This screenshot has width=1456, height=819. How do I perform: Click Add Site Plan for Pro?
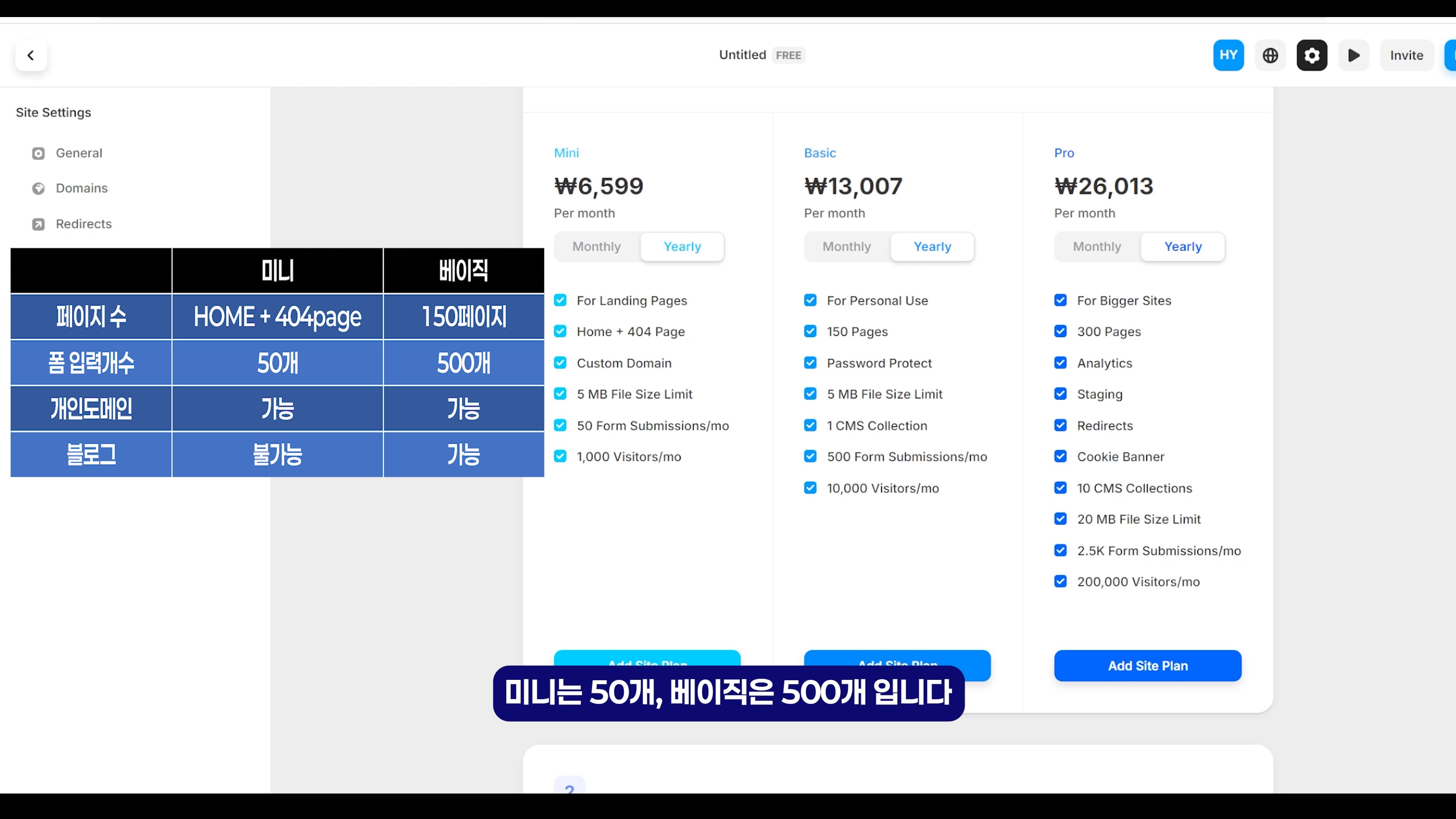1147,666
